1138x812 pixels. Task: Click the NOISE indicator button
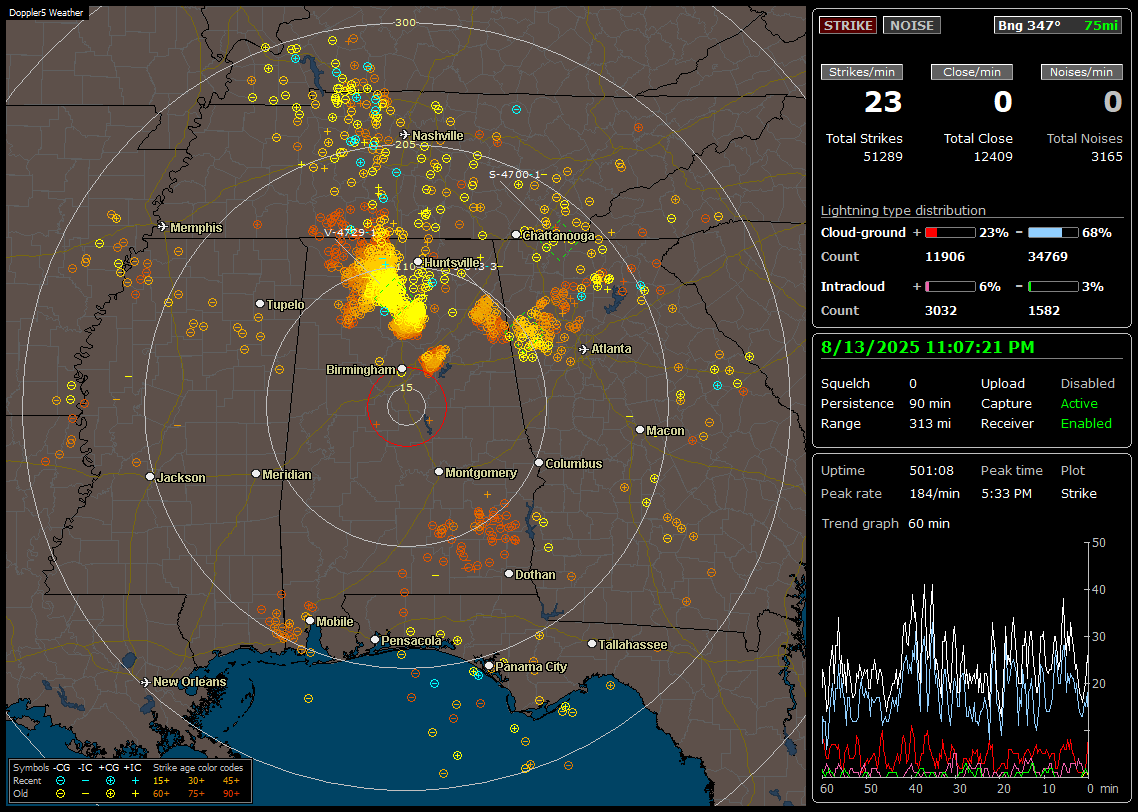912,25
